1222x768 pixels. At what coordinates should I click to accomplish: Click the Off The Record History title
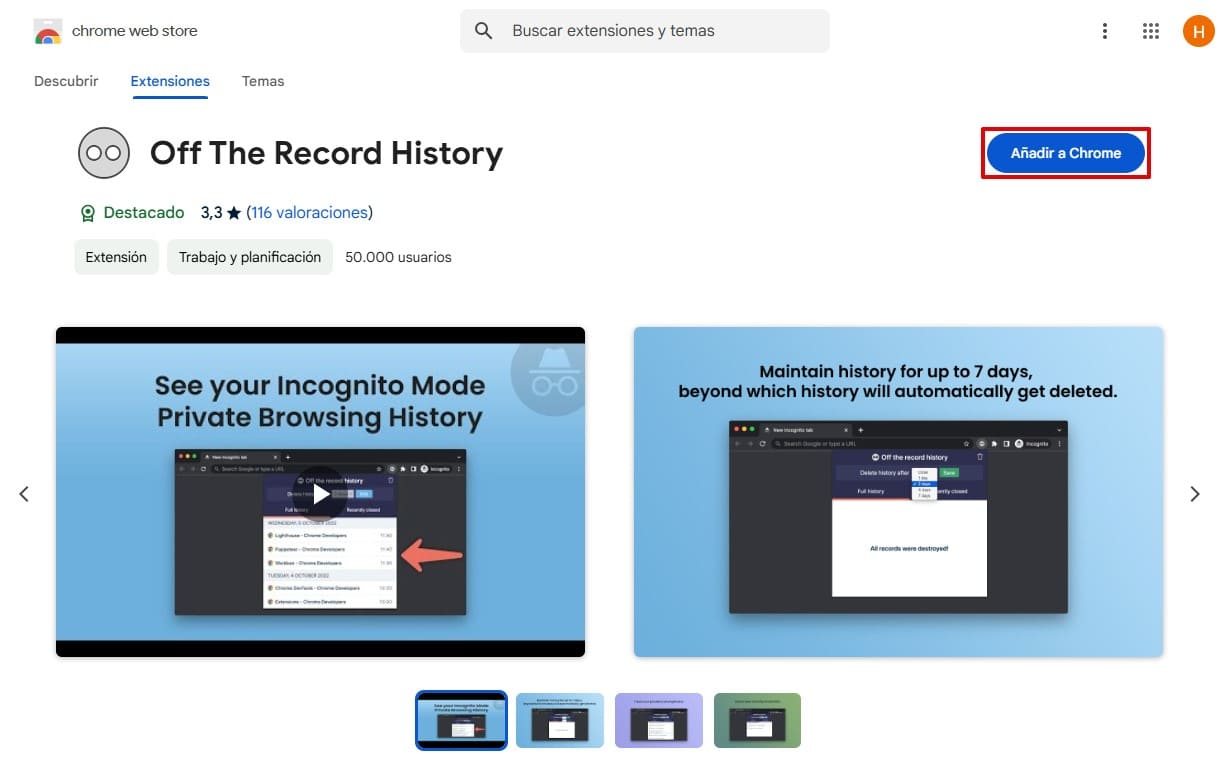click(326, 153)
